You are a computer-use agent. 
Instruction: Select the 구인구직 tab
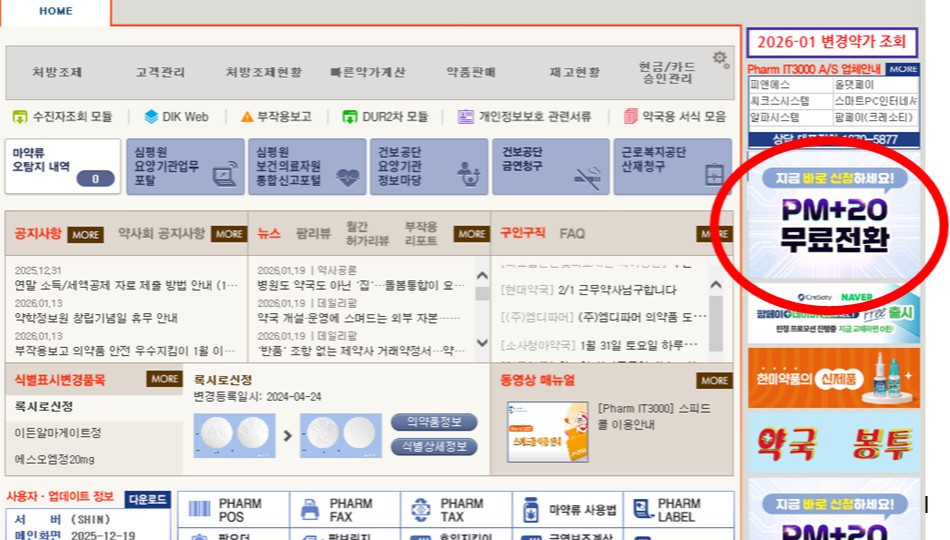click(x=522, y=233)
